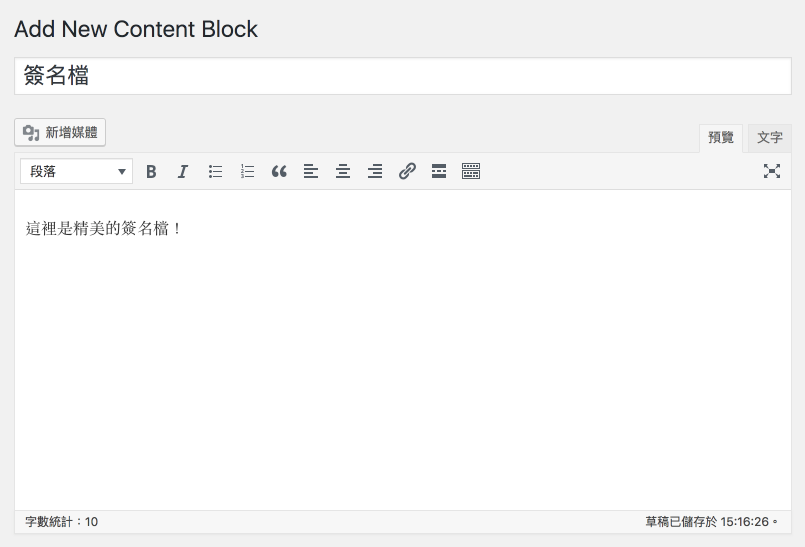The height and width of the screenshot is (547, 805).
Task: Insert a bulleted list
Action: pyautogui.click(x=215, y=171)
